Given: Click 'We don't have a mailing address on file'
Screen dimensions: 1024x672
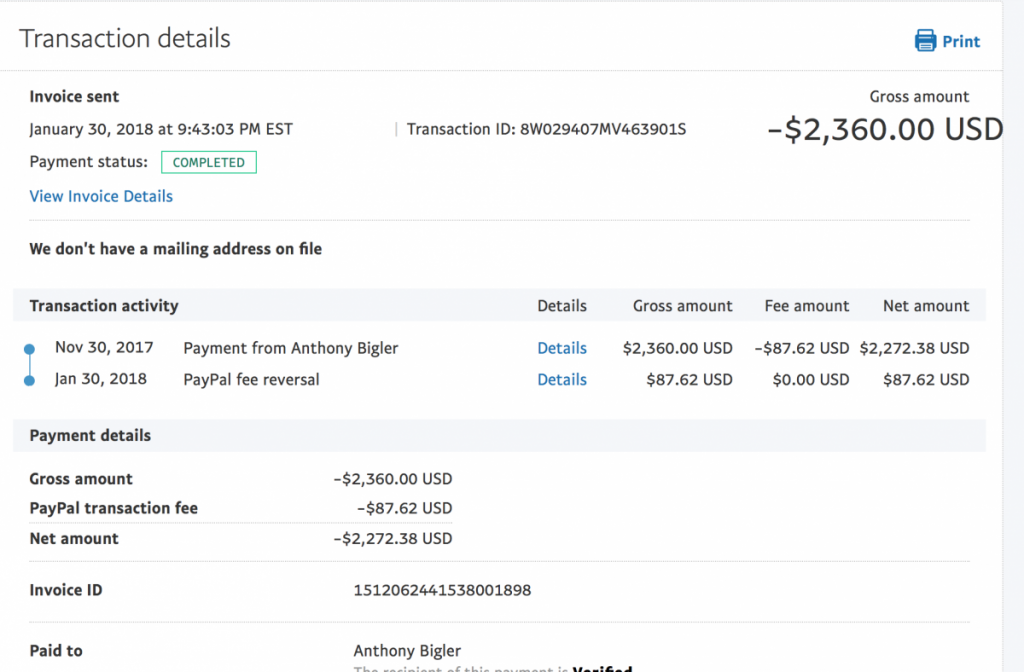Looking at the screenshot, I should [x=176, y=249].
